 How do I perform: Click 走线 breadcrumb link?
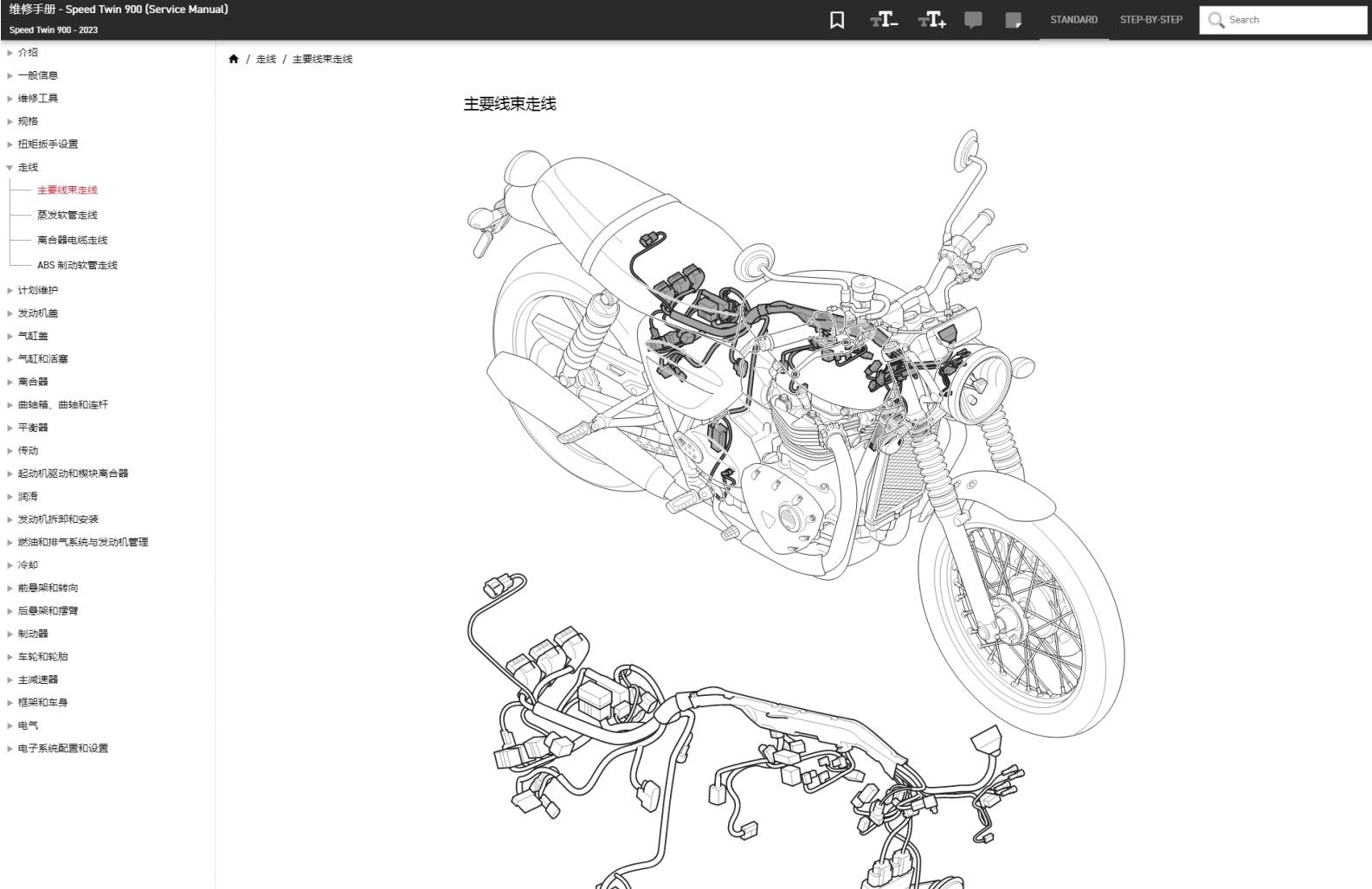(x=266, y=59)
